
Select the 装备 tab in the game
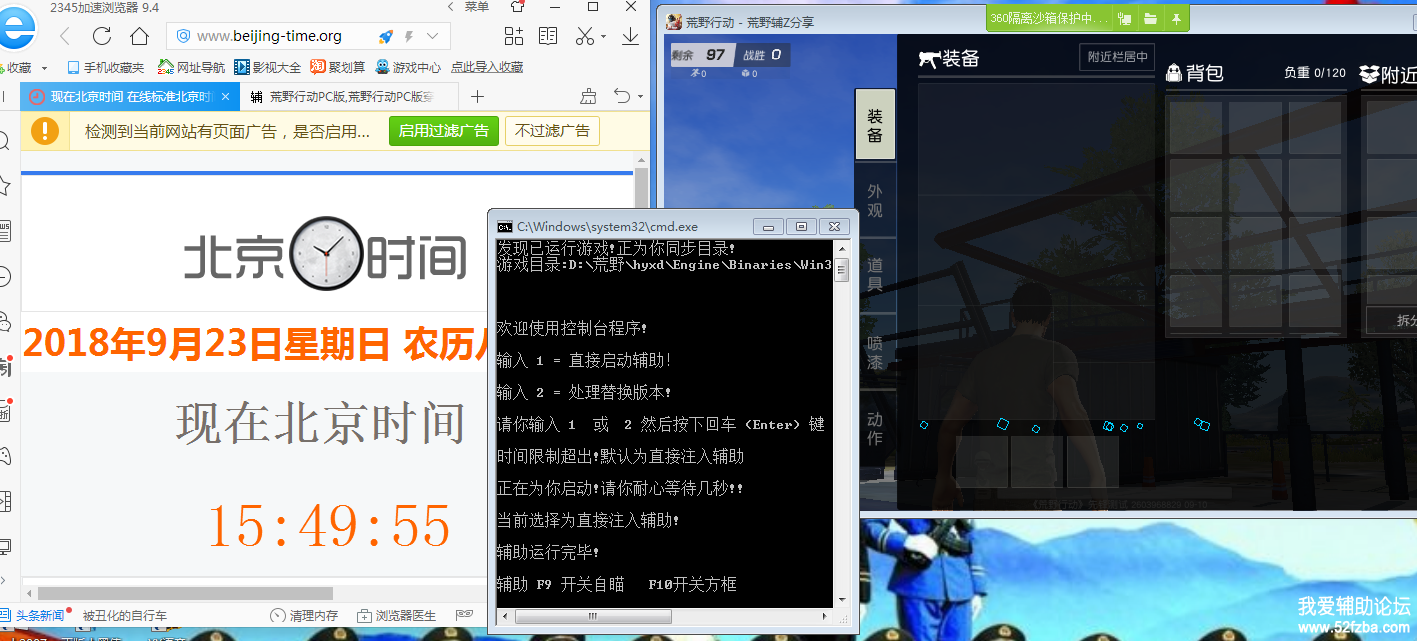(875, 125)
